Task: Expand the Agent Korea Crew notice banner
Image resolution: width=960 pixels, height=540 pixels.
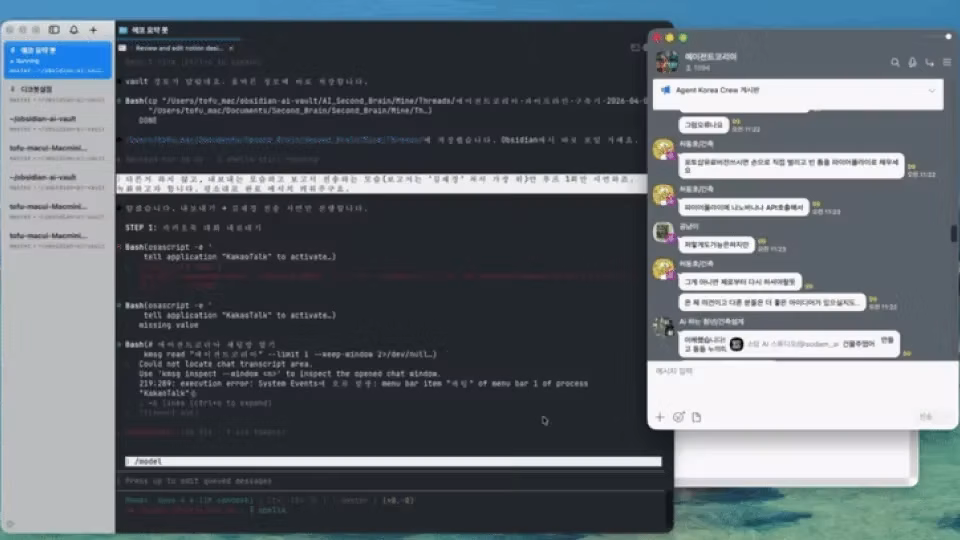Action: (x=931, y=91)
